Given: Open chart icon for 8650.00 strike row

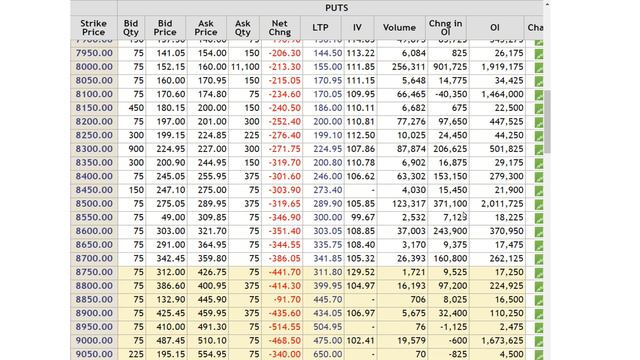Looking at the screenshot, I should (539, 246).
